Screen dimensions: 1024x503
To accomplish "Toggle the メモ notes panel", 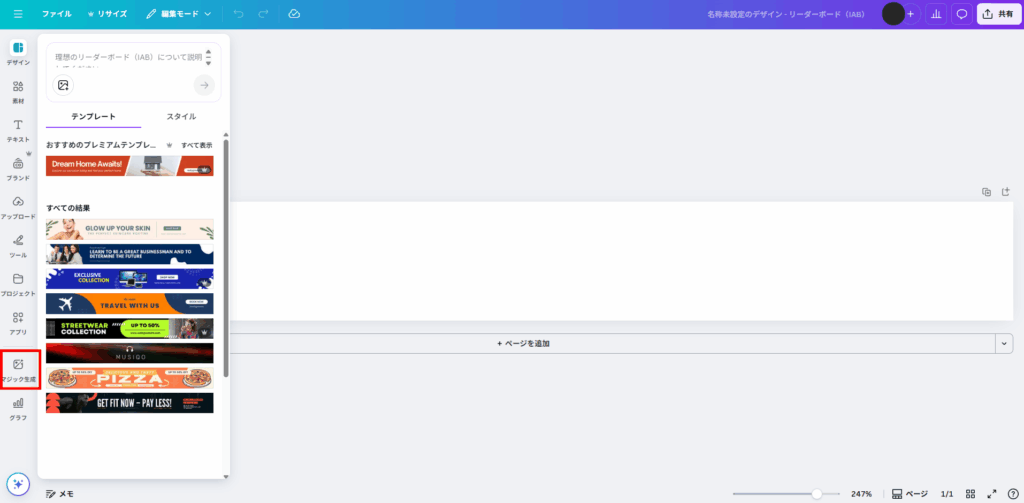I will click(60, 494).
